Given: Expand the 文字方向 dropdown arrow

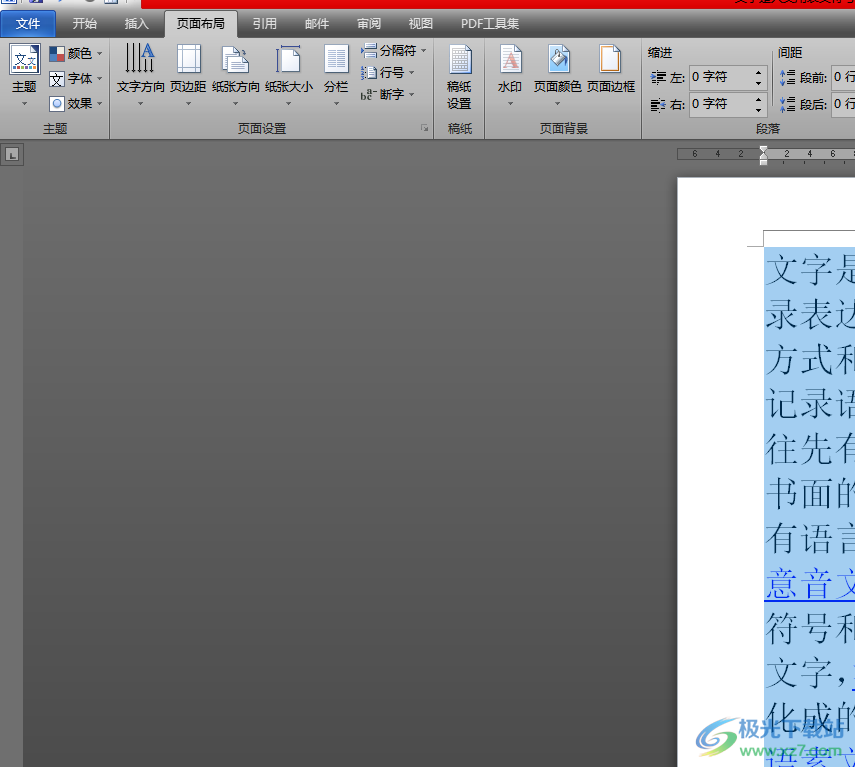Looking at the screenshot, I should (140, 104).
